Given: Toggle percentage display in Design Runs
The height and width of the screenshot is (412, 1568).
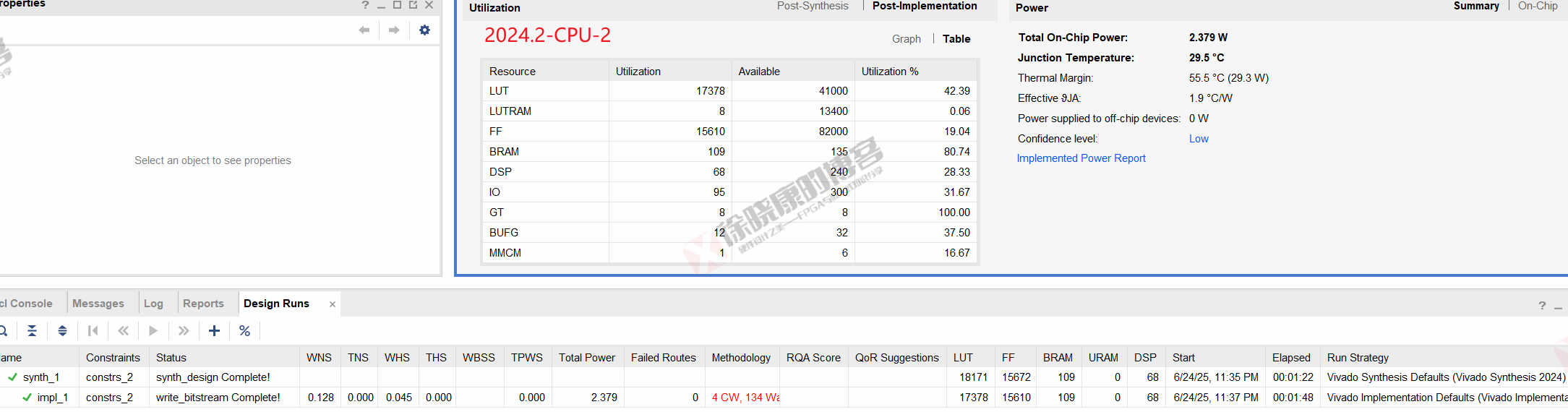Looking at the screenshot, I should click(x=244, y=330).
